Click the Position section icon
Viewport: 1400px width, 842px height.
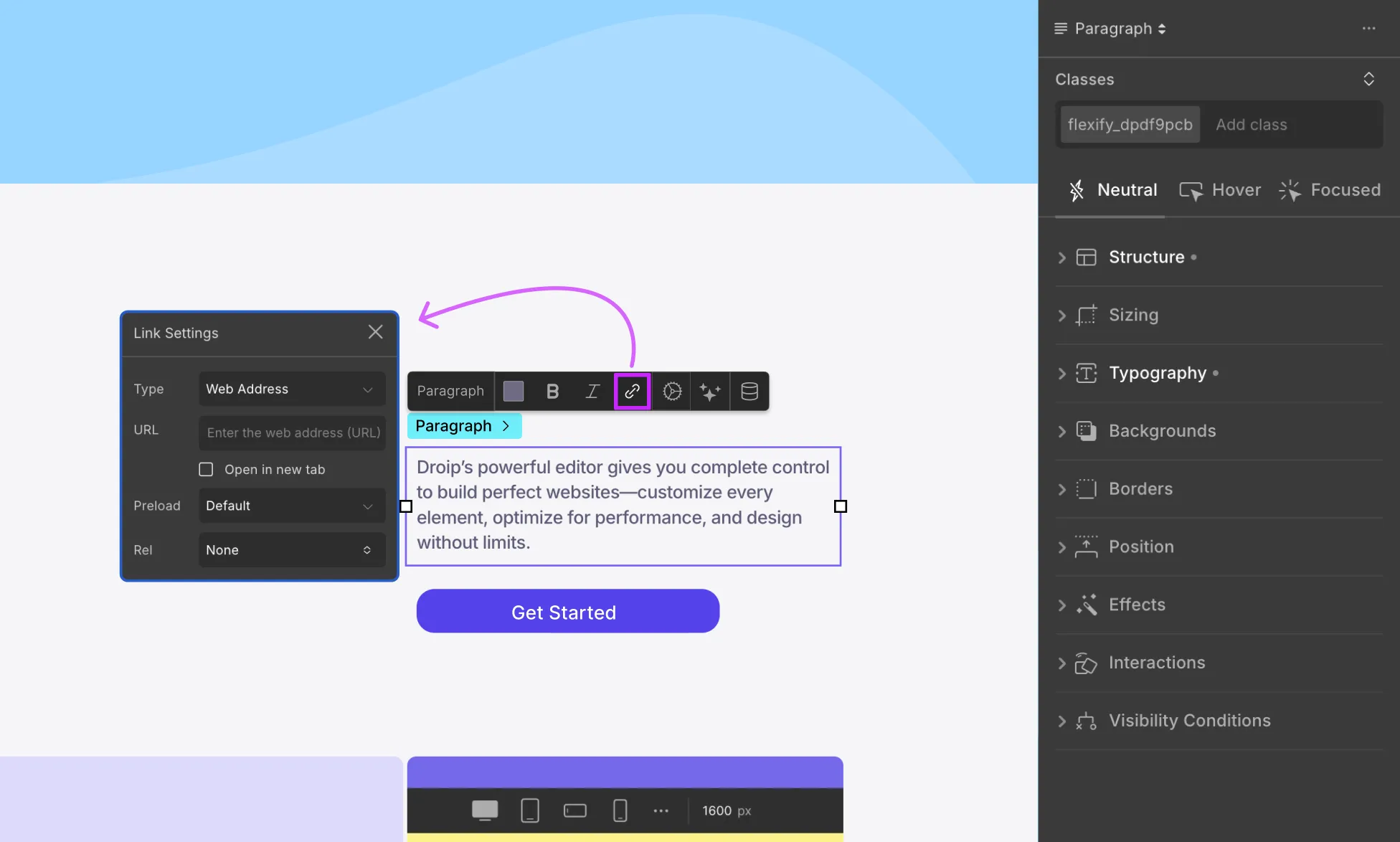[x=1086, y=547]
